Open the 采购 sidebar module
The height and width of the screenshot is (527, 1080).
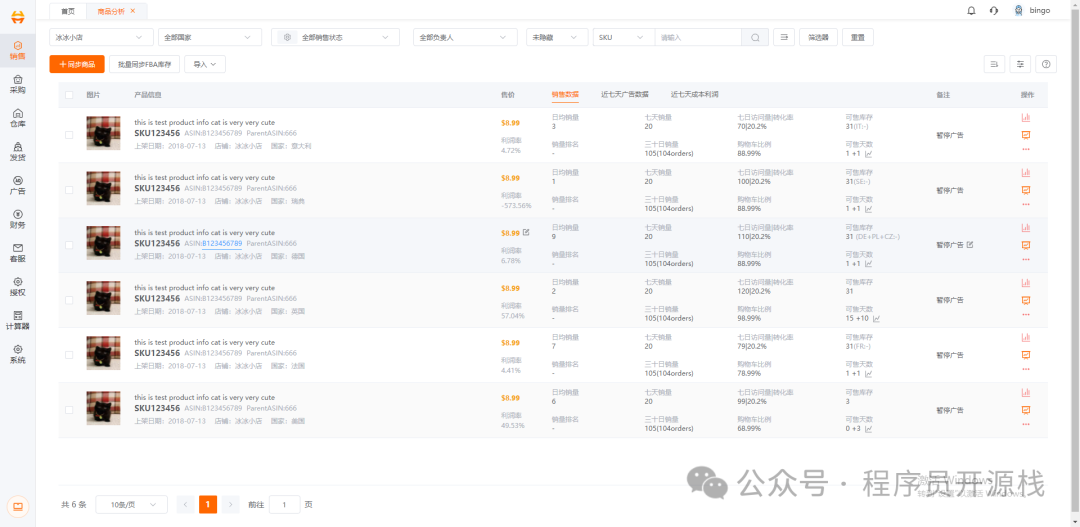point(18,84)
